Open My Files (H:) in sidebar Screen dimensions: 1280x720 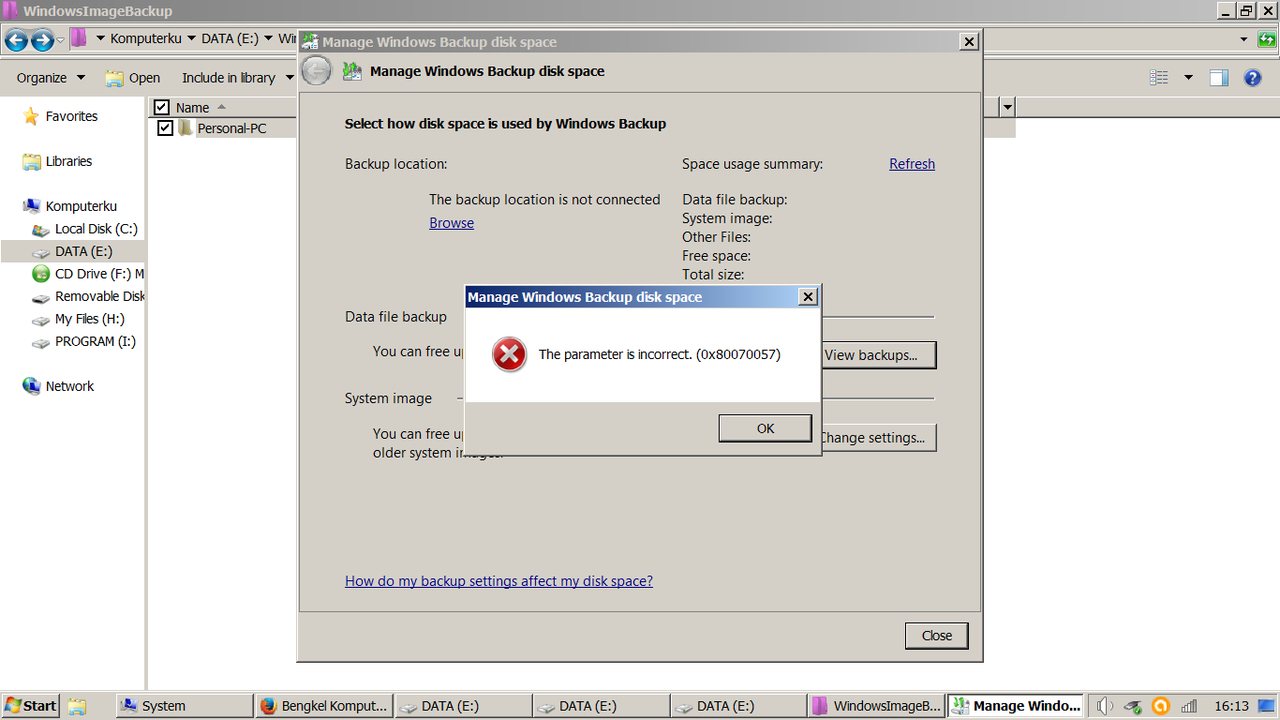click(90, 319)
